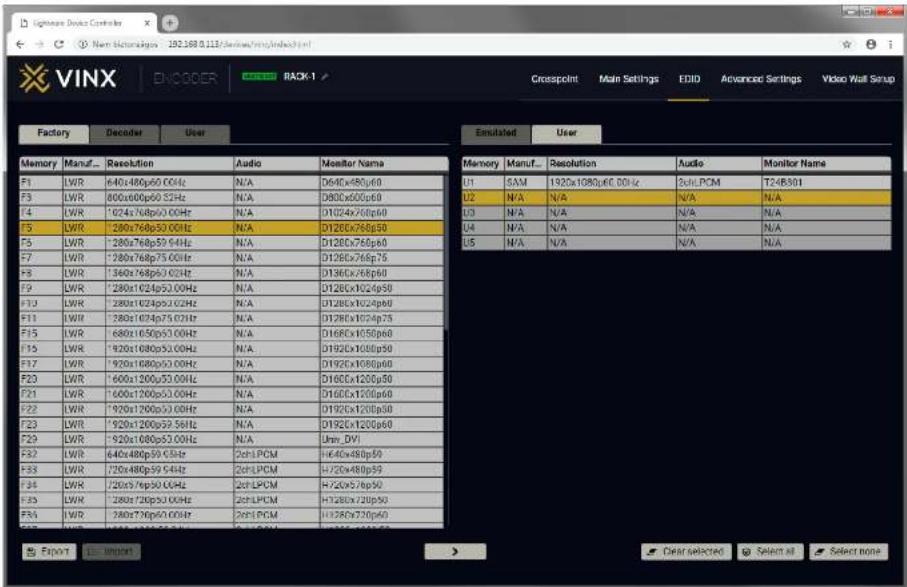
Task: Select the D1680x1050p60 row
Action: click(x=231, y=334)
